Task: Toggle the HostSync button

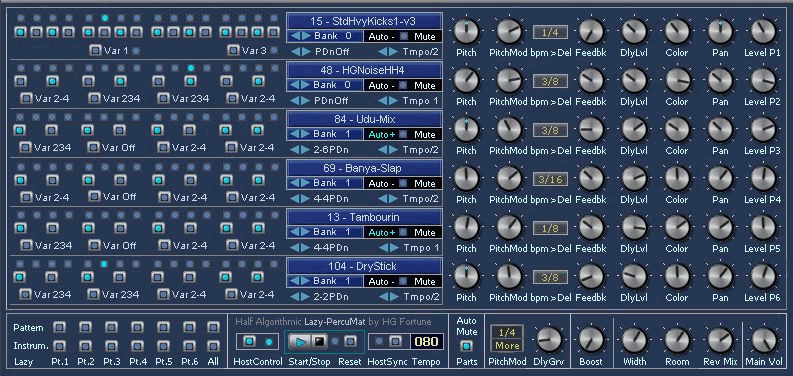Action: tap(395, 342)
